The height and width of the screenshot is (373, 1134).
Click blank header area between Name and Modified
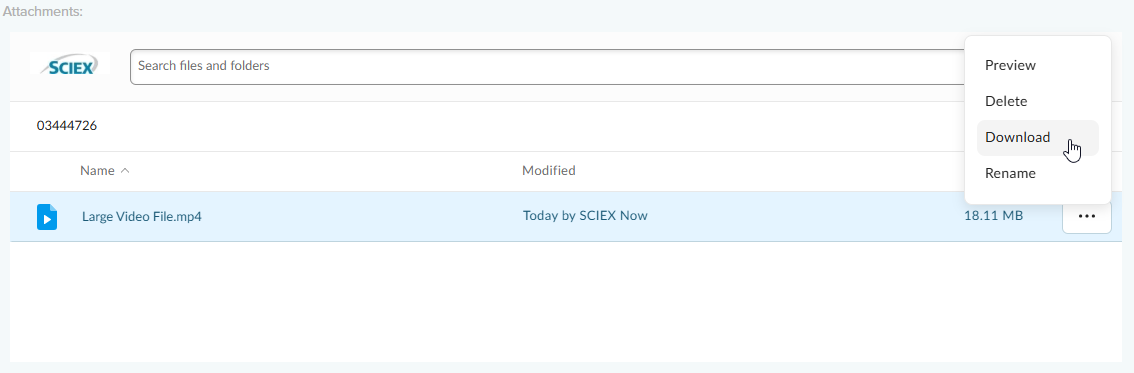point(325,171)
